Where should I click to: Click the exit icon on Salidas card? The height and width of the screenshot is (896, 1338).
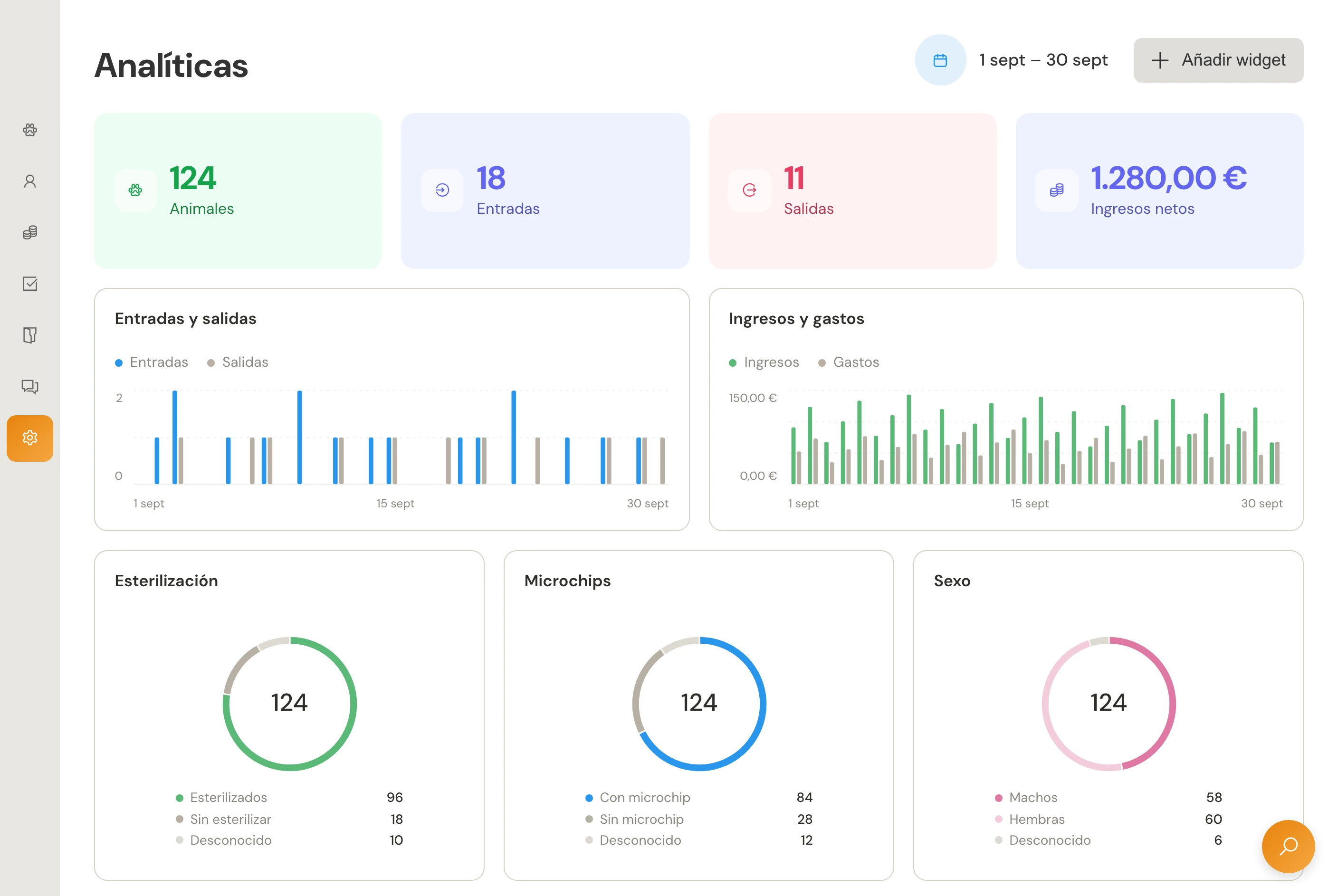749,191
